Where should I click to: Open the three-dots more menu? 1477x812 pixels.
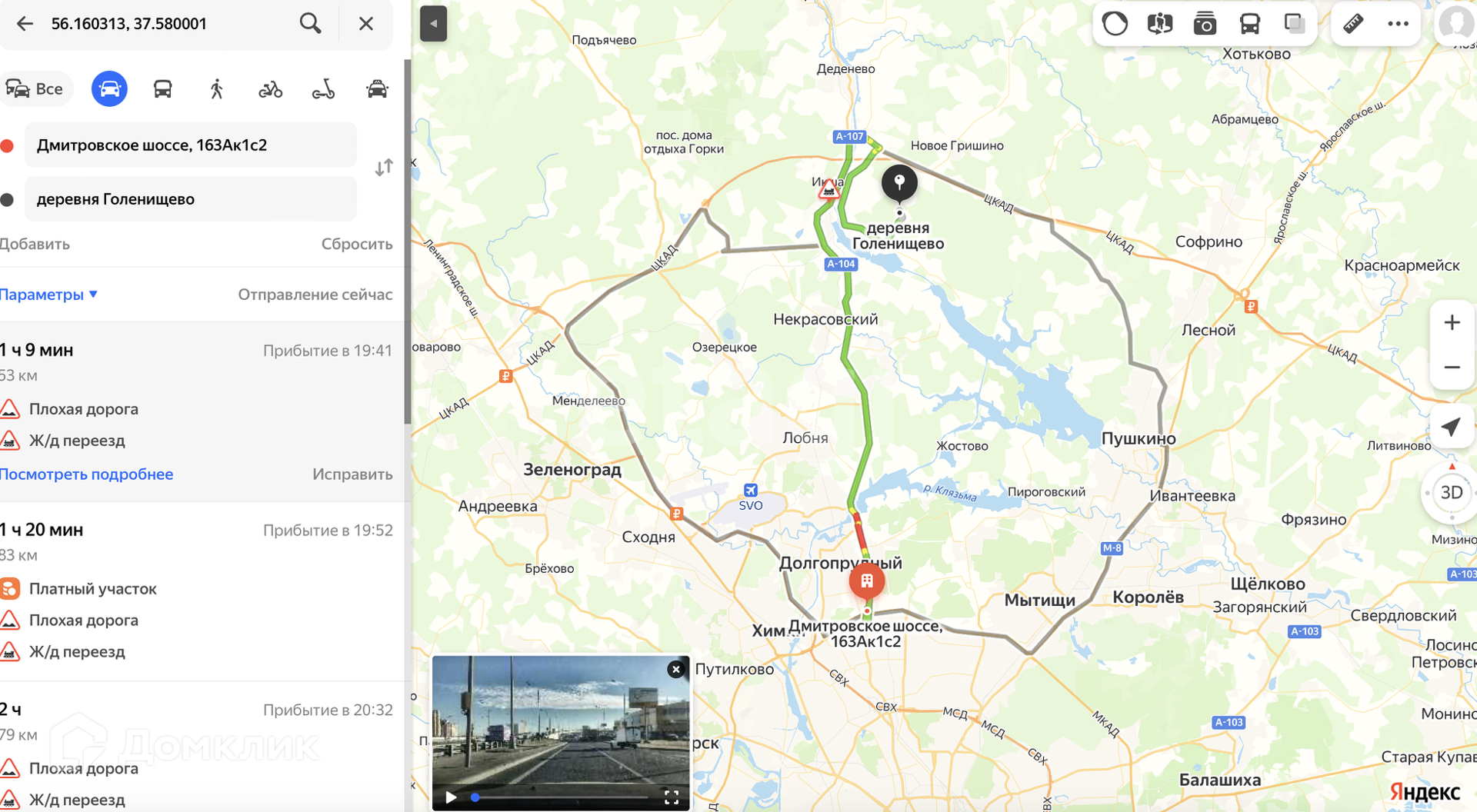coord(1398,24)
